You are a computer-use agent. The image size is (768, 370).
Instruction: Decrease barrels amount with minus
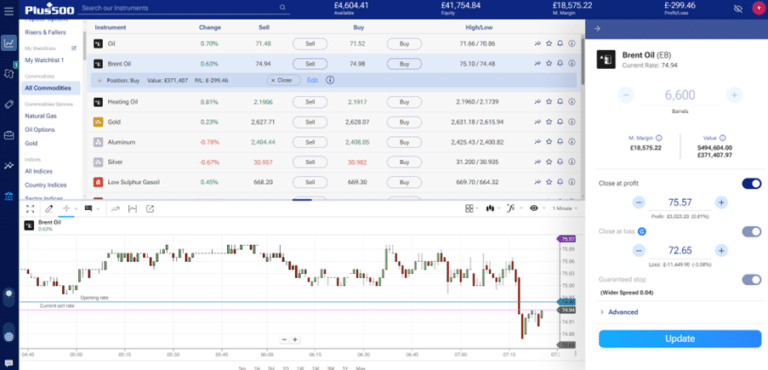pyautogui.click(x=626, y=95)
